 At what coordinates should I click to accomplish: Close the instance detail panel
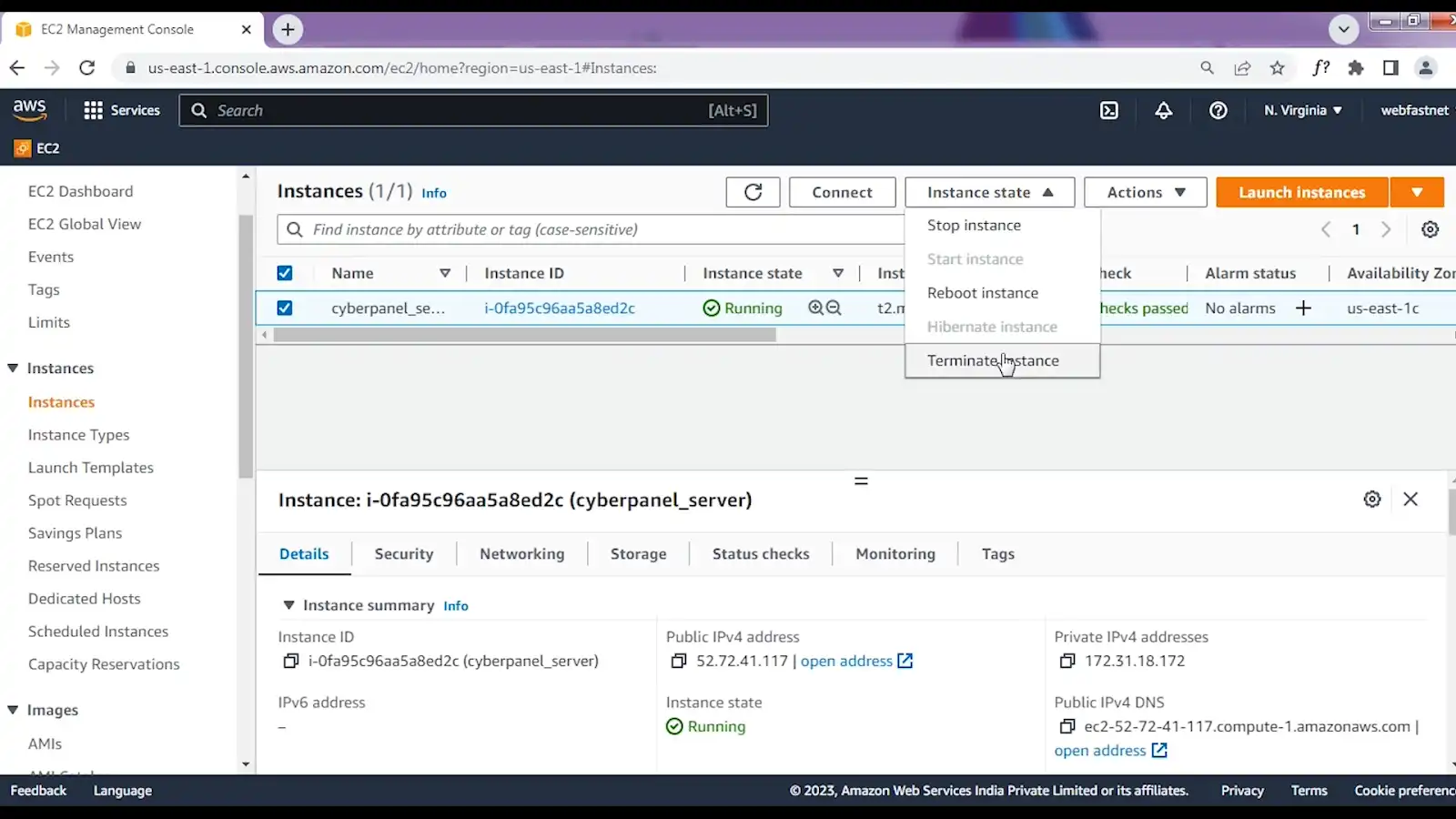point(1410,499)
